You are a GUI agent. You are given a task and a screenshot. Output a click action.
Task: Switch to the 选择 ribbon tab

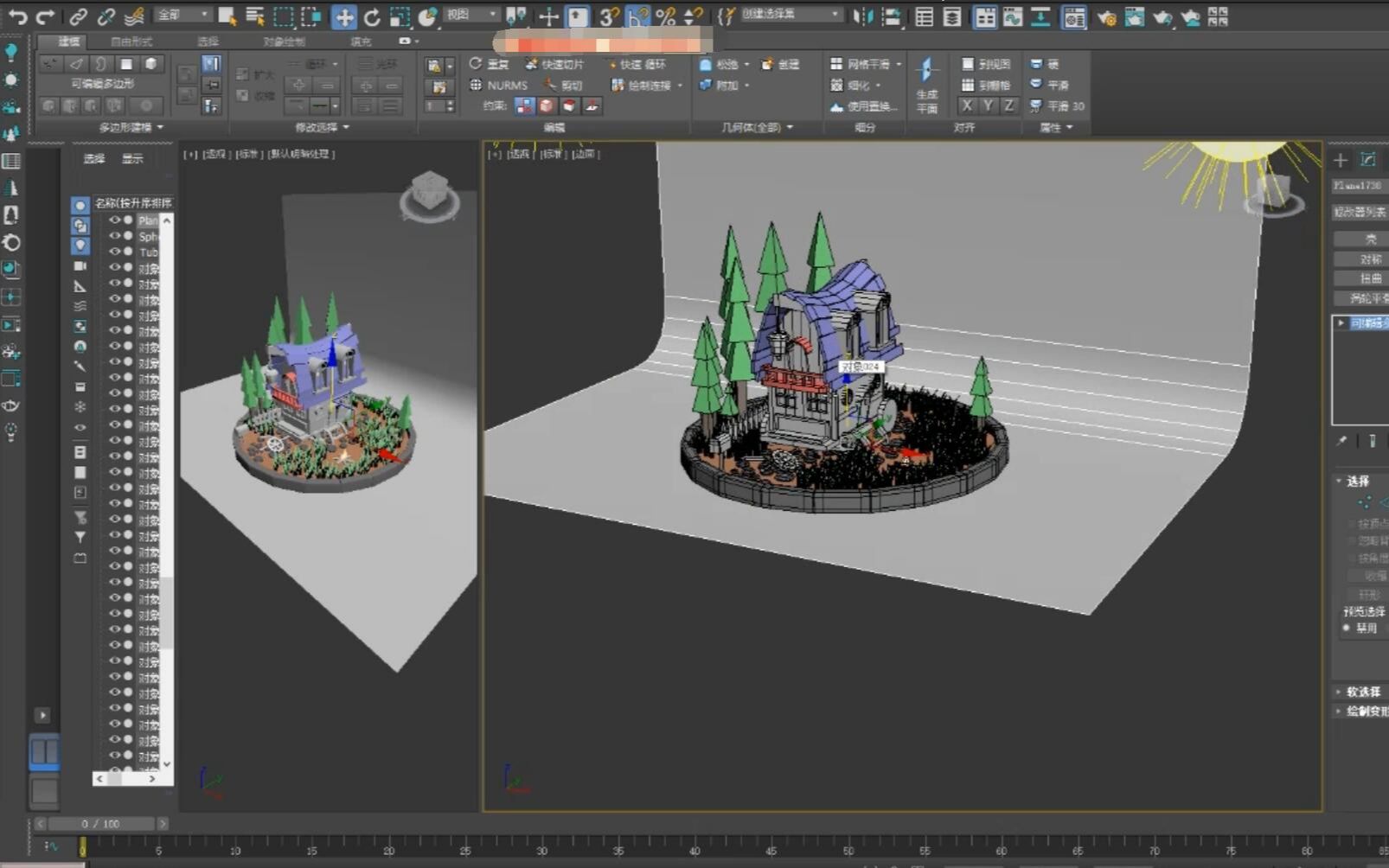(x=208, y=41)
